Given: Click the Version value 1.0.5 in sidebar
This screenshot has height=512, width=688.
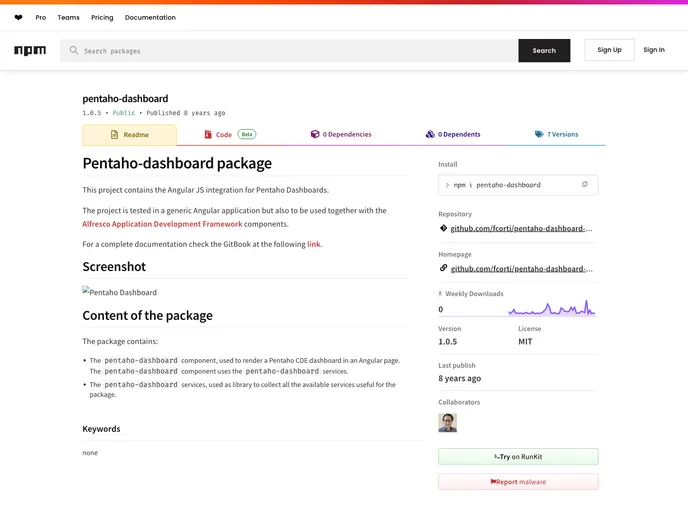Looking at the screenshot, I should (448, 342).
